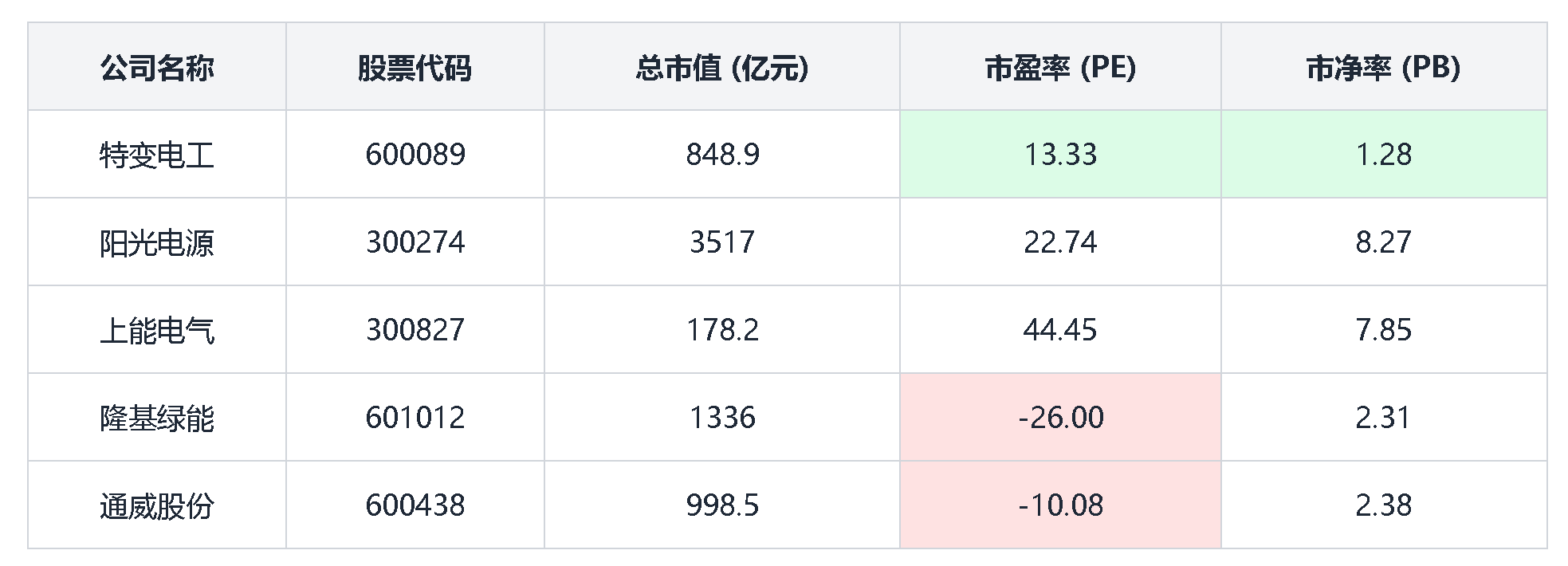This screenshot has height=566, width=1568.
Task: Select market cap value 3517
Action: coord(722,242)
